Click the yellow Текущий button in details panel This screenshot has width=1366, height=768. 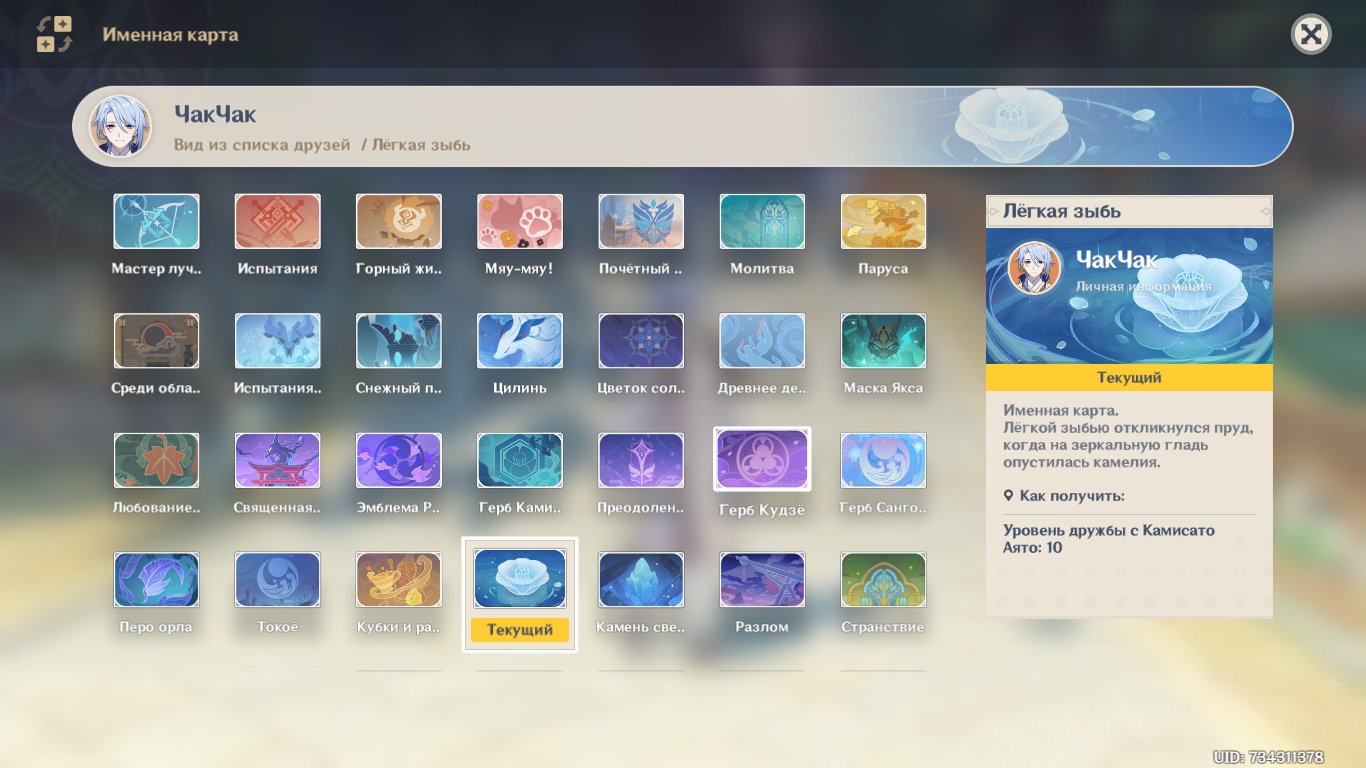1129,378
